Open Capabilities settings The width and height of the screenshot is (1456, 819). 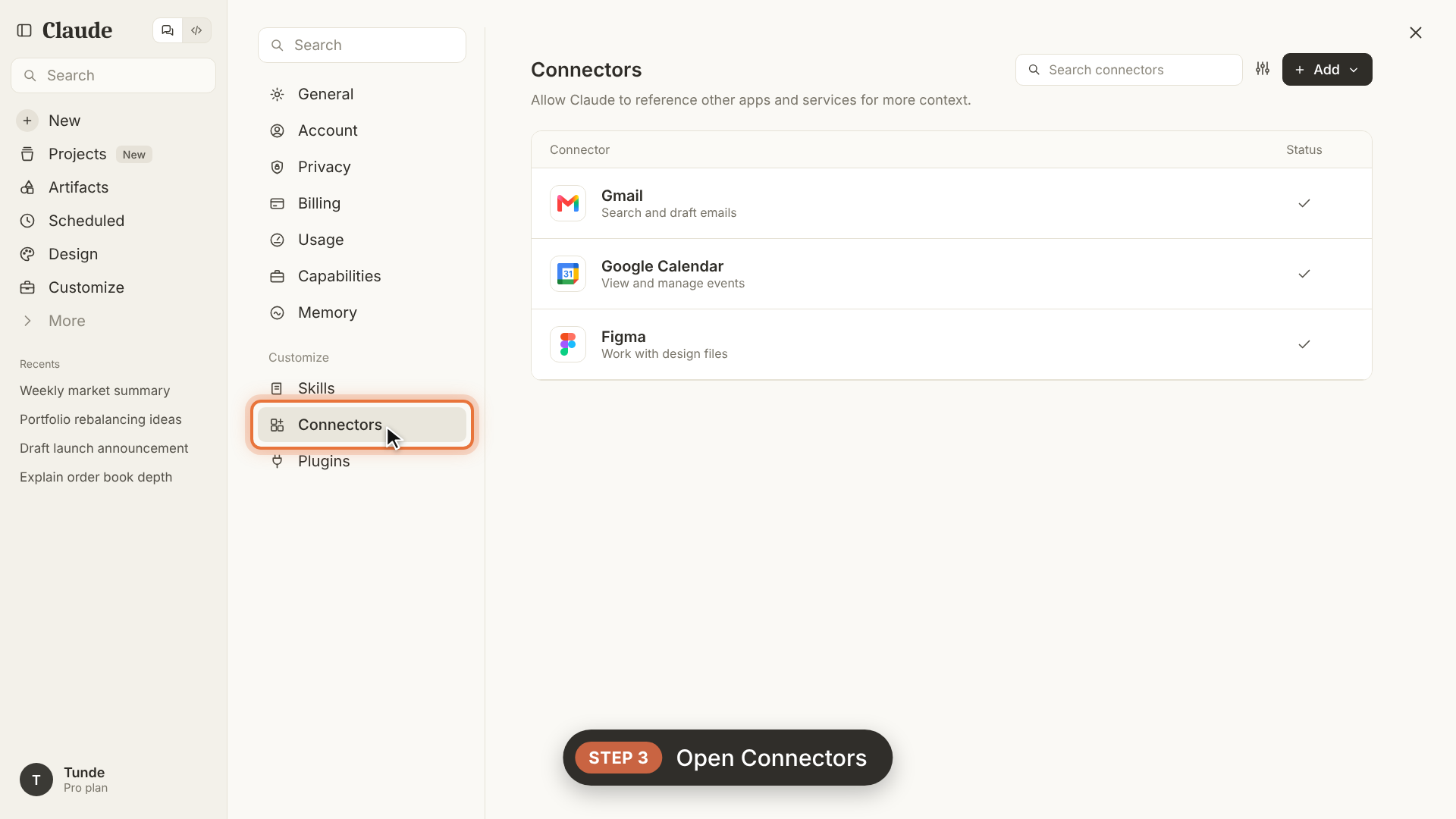point(362,276)
